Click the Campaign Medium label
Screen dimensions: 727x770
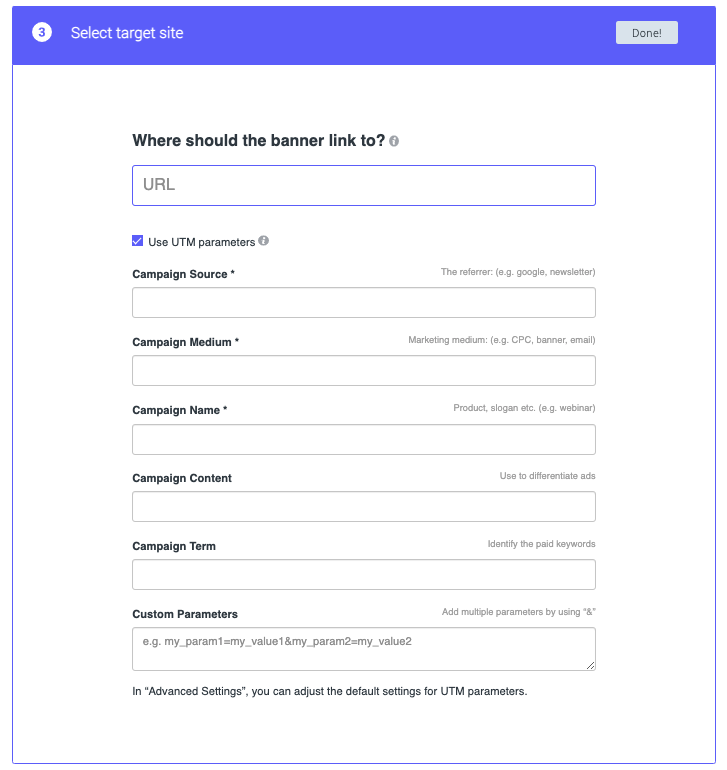185,342
